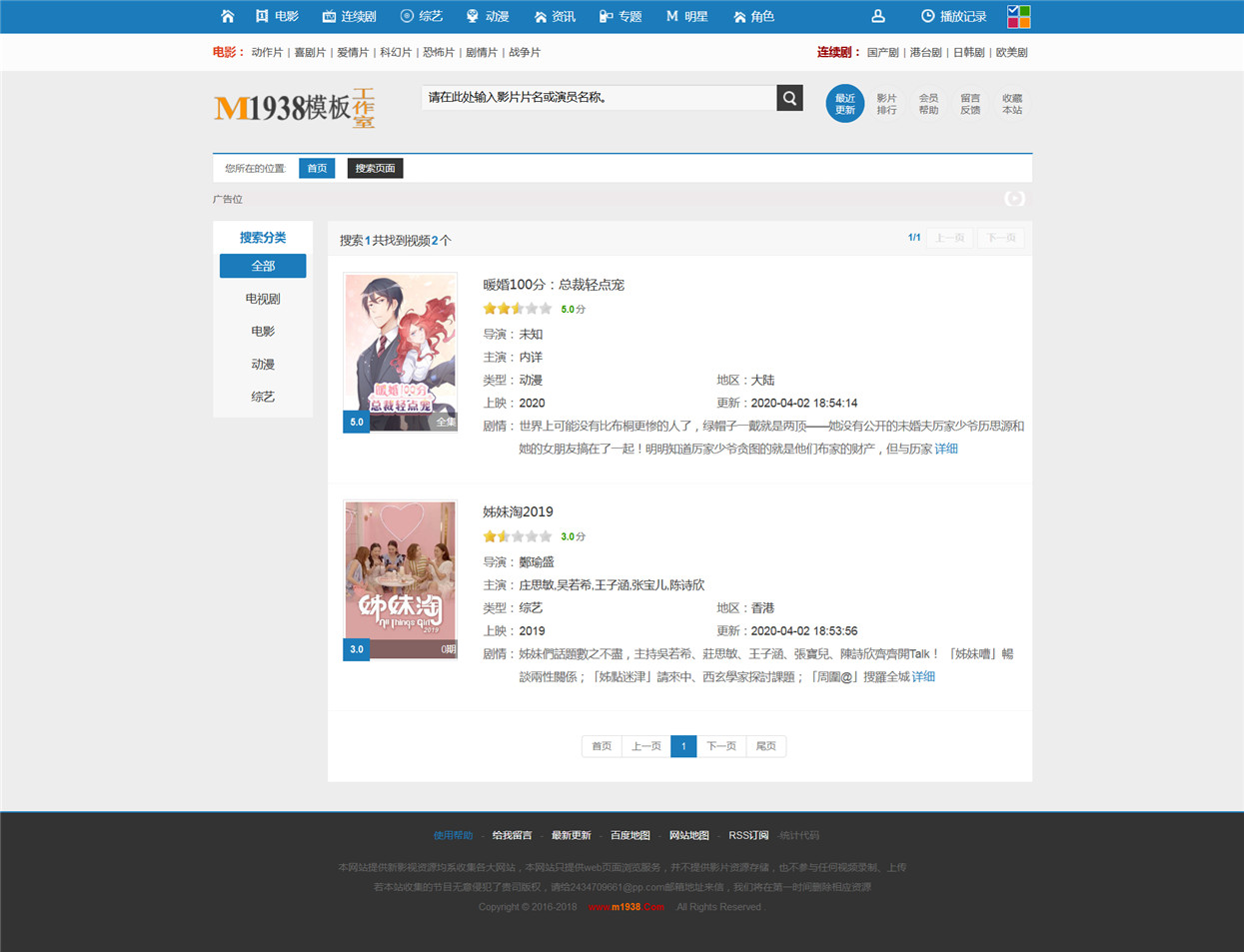Open the 剧情片 movie category
The image size is (1244, 952).
pyautogui.click(x=482, y=52)
